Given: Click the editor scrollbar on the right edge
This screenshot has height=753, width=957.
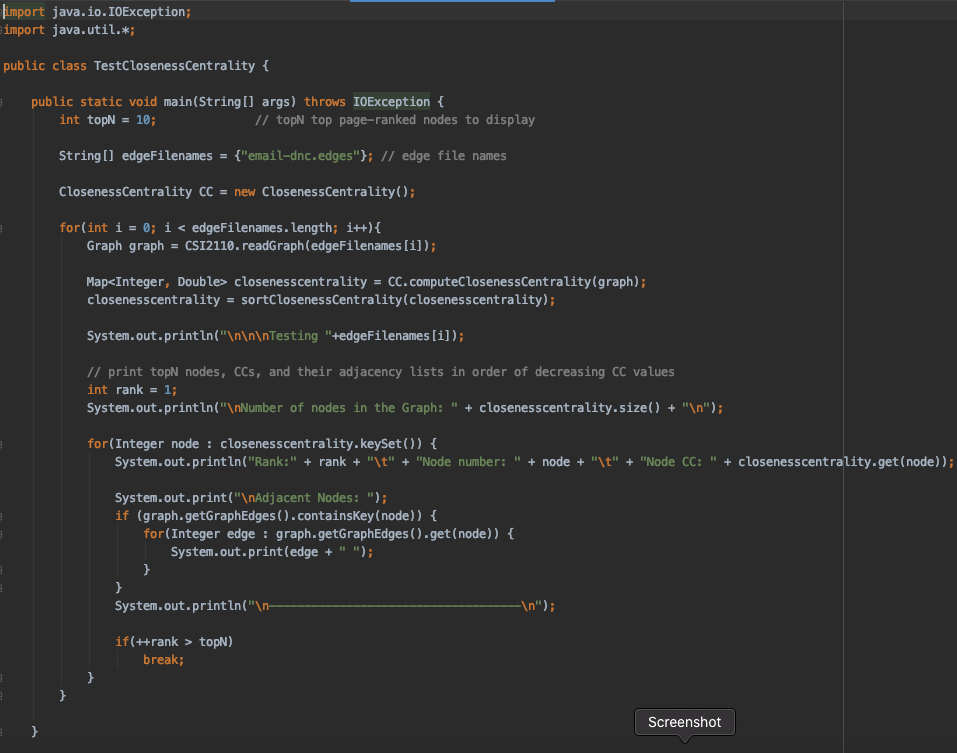Looking at the screenshot, I should [951, 300].
